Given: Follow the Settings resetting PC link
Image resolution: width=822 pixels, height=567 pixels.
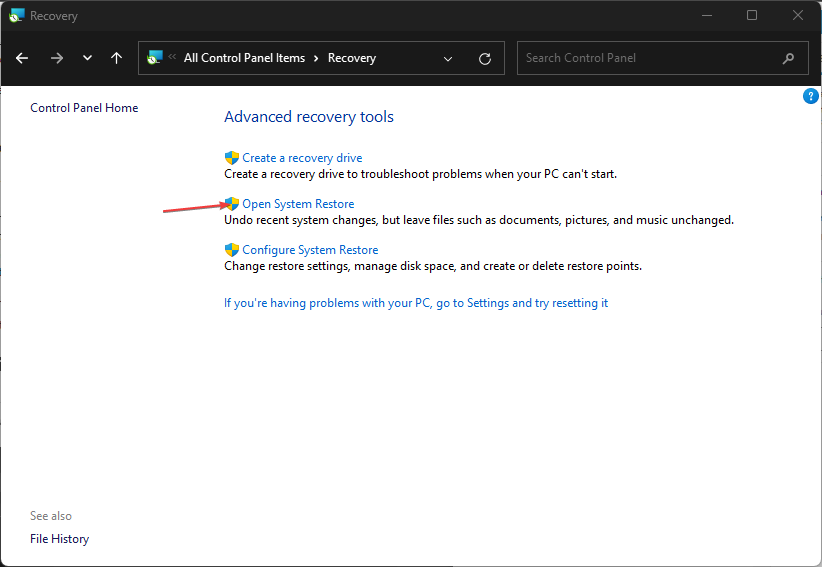Looking at the screenshot, I should point(416,303).
